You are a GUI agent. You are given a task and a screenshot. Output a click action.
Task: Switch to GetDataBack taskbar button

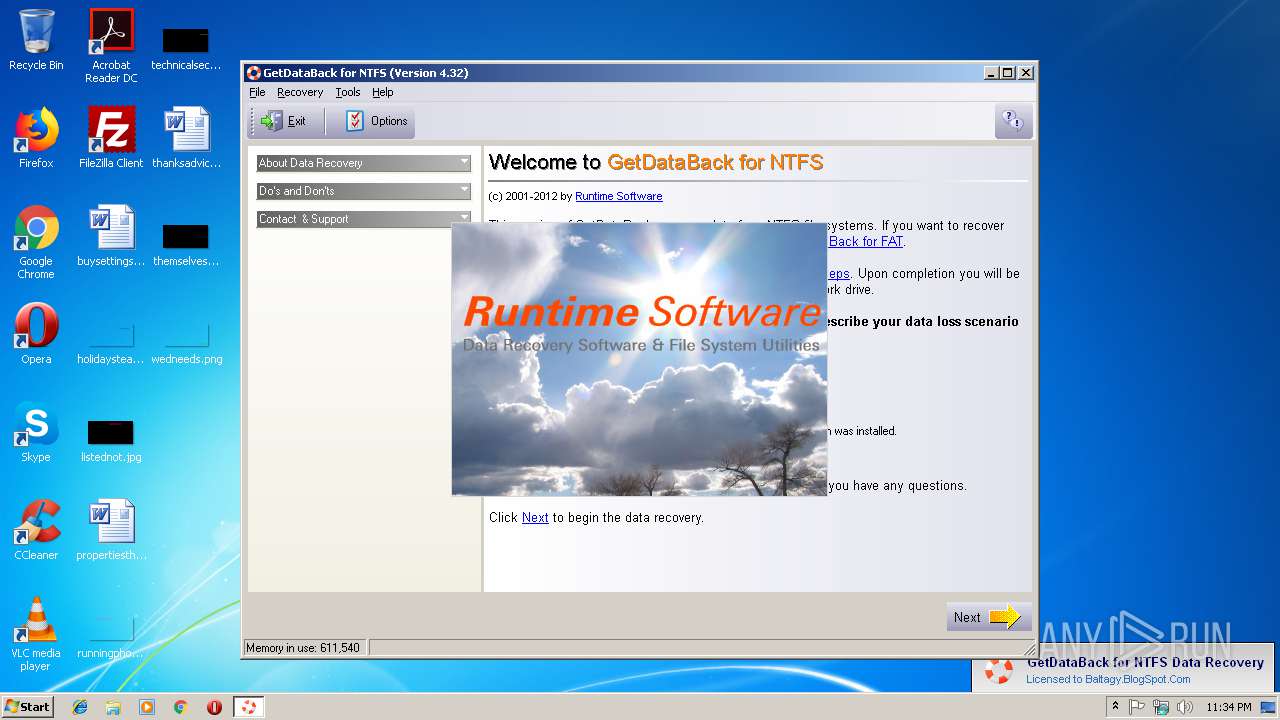tap(249, 707)
